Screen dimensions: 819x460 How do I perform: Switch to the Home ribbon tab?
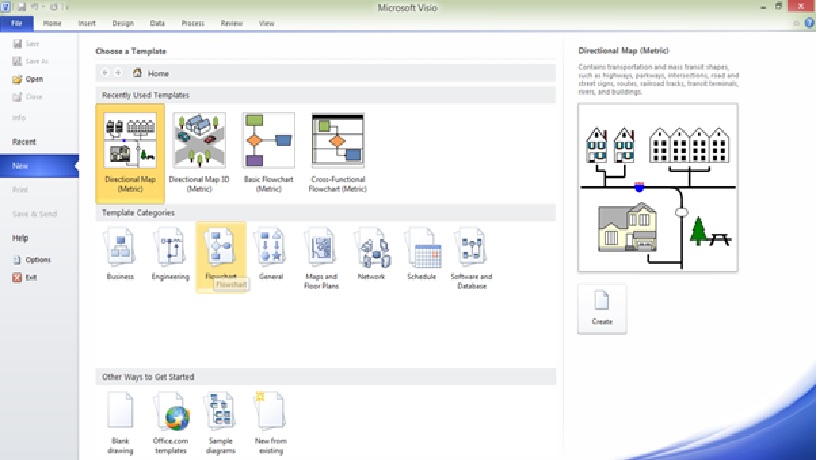coord(52,23)
